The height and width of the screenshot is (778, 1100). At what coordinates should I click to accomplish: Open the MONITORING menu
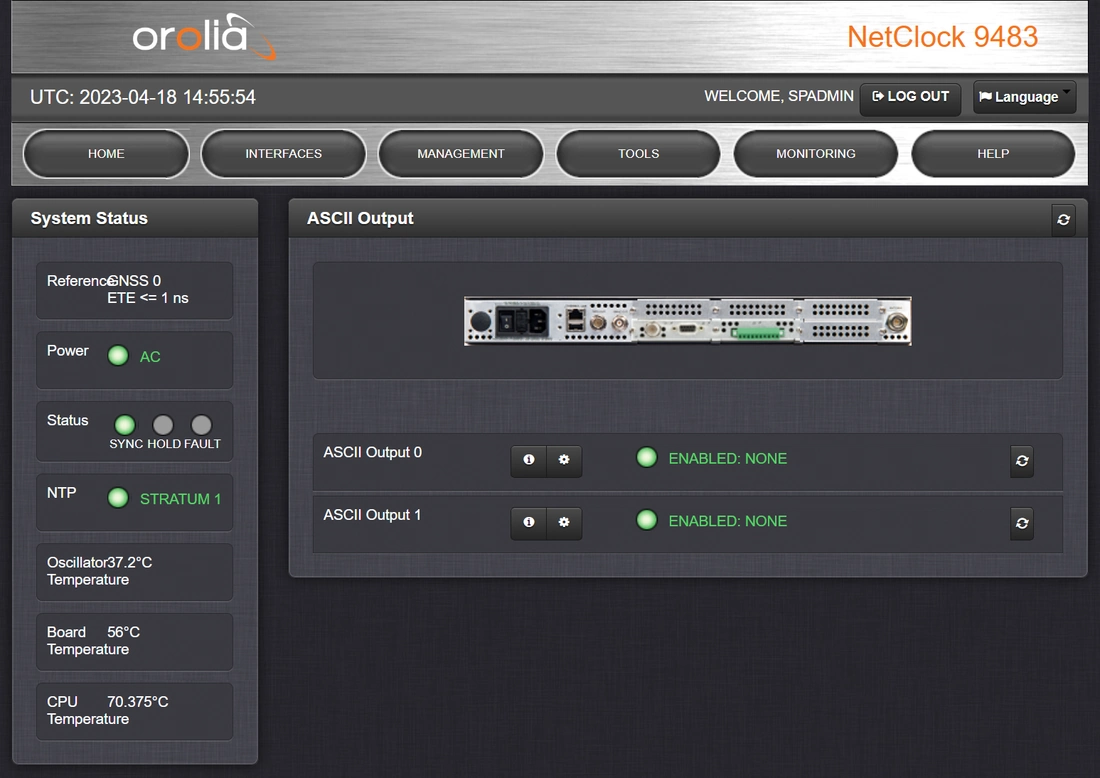[816, 154]
